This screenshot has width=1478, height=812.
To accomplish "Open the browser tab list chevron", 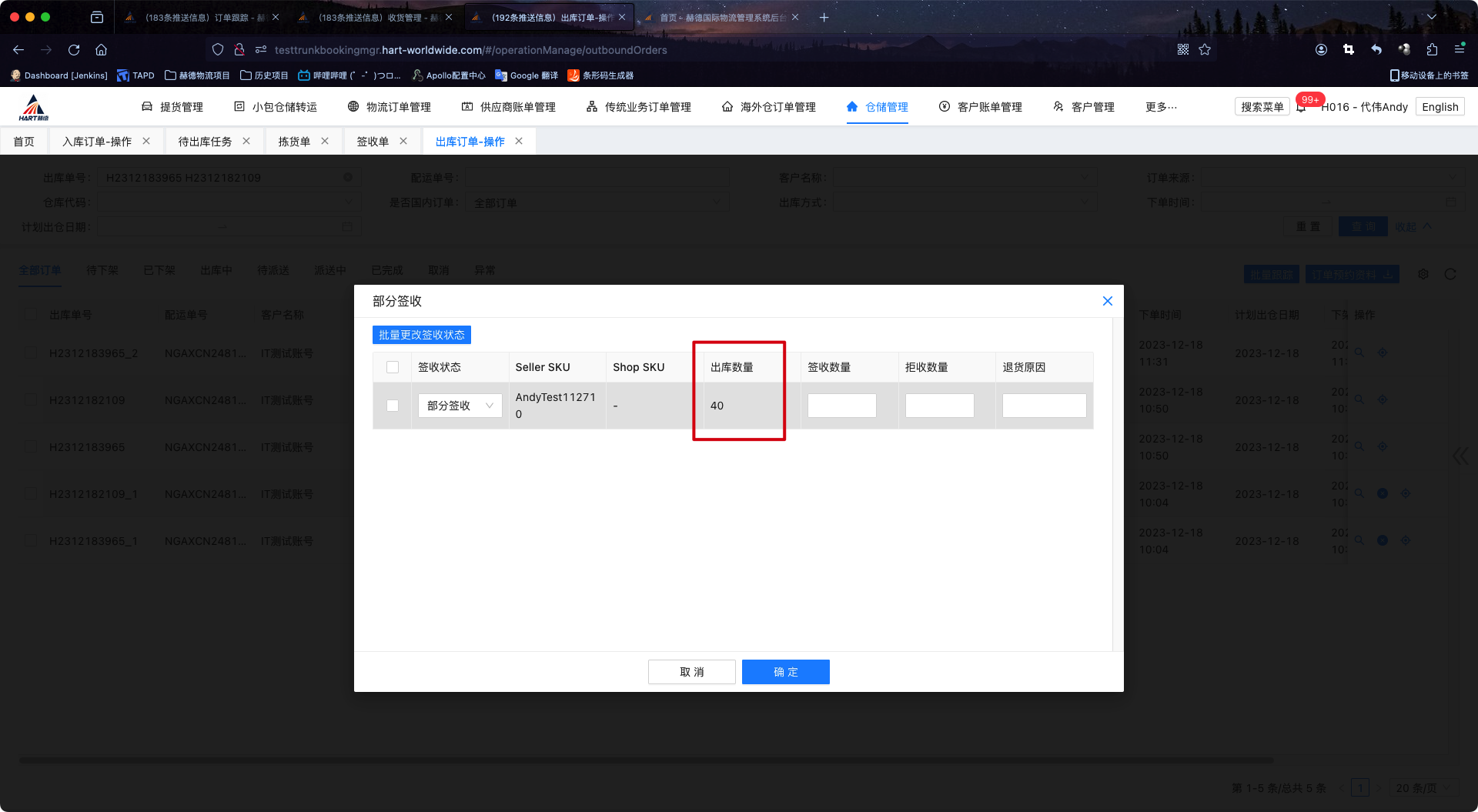I will [1431, 17].
